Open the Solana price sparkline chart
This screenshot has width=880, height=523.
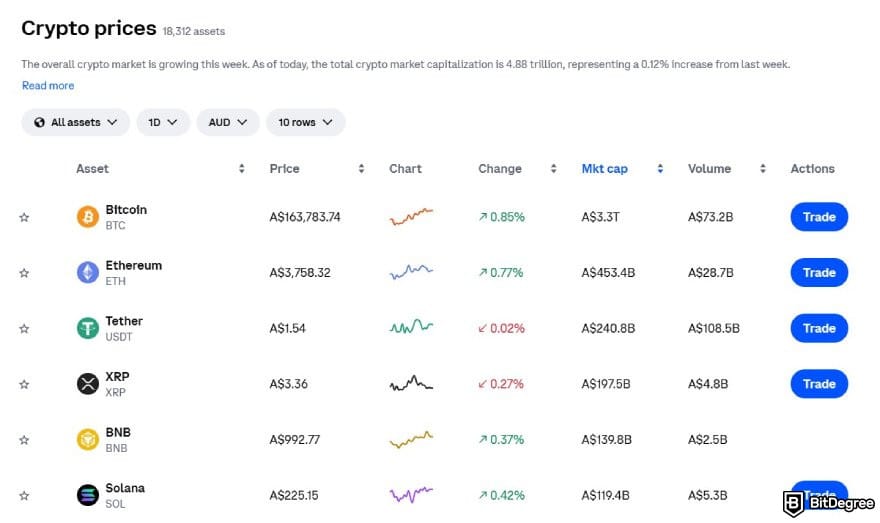(411, 494)
